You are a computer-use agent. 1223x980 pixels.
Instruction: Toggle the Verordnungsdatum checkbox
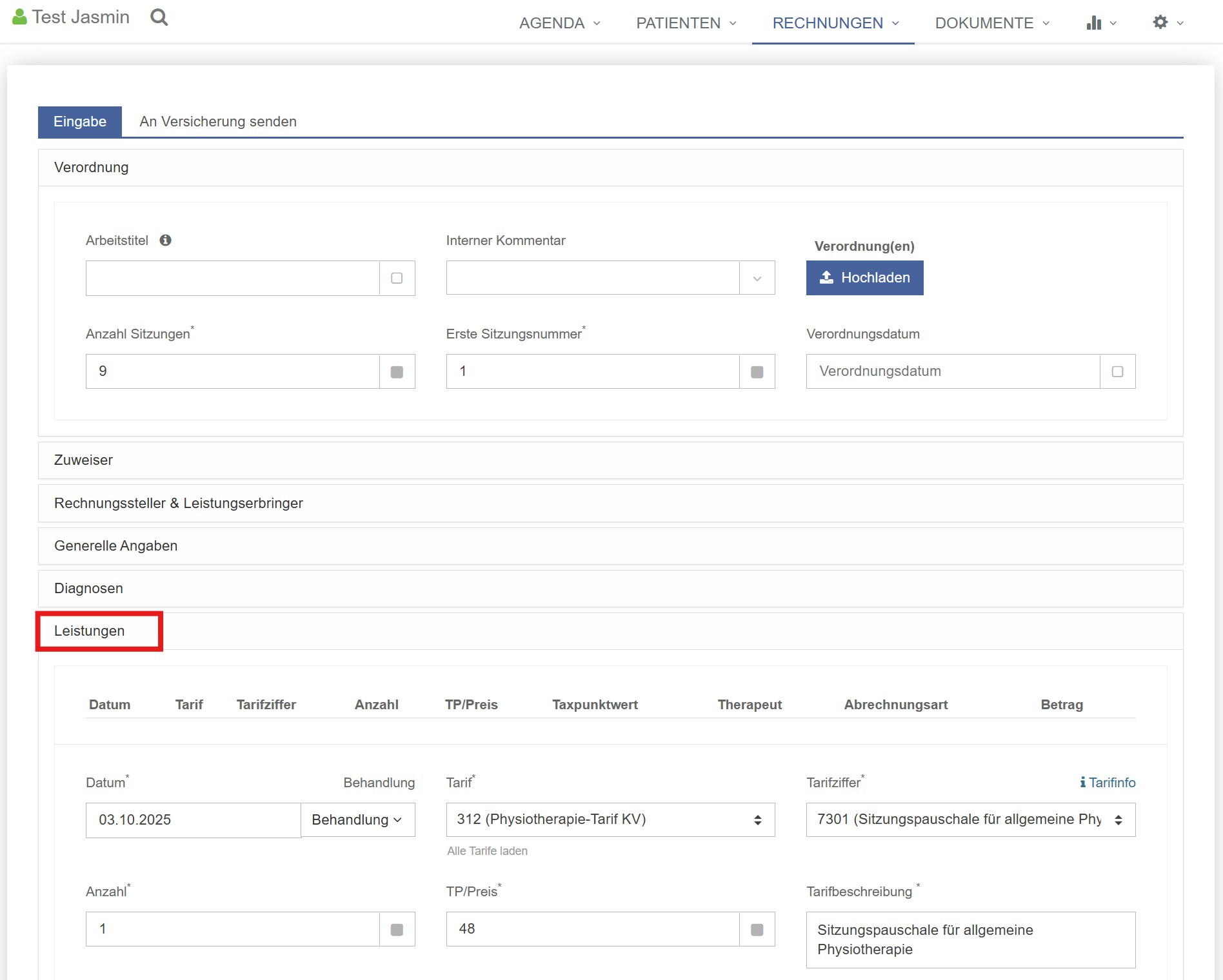coord(1117,372)
